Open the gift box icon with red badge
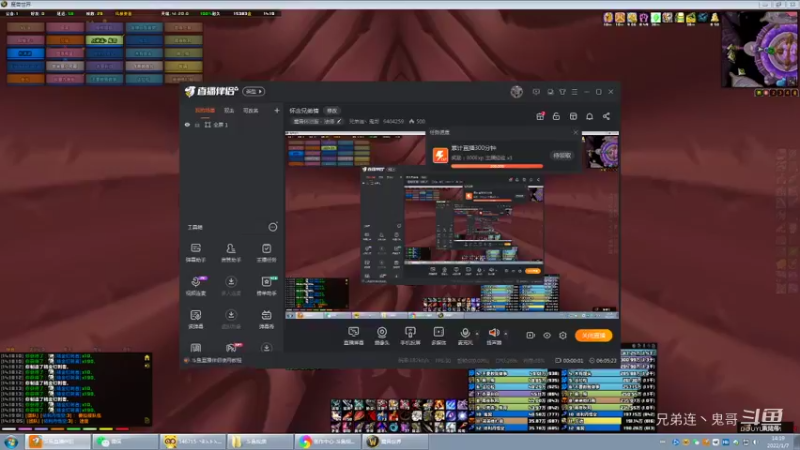The width and height of the screenshot is (800, 450). (540, 116)
